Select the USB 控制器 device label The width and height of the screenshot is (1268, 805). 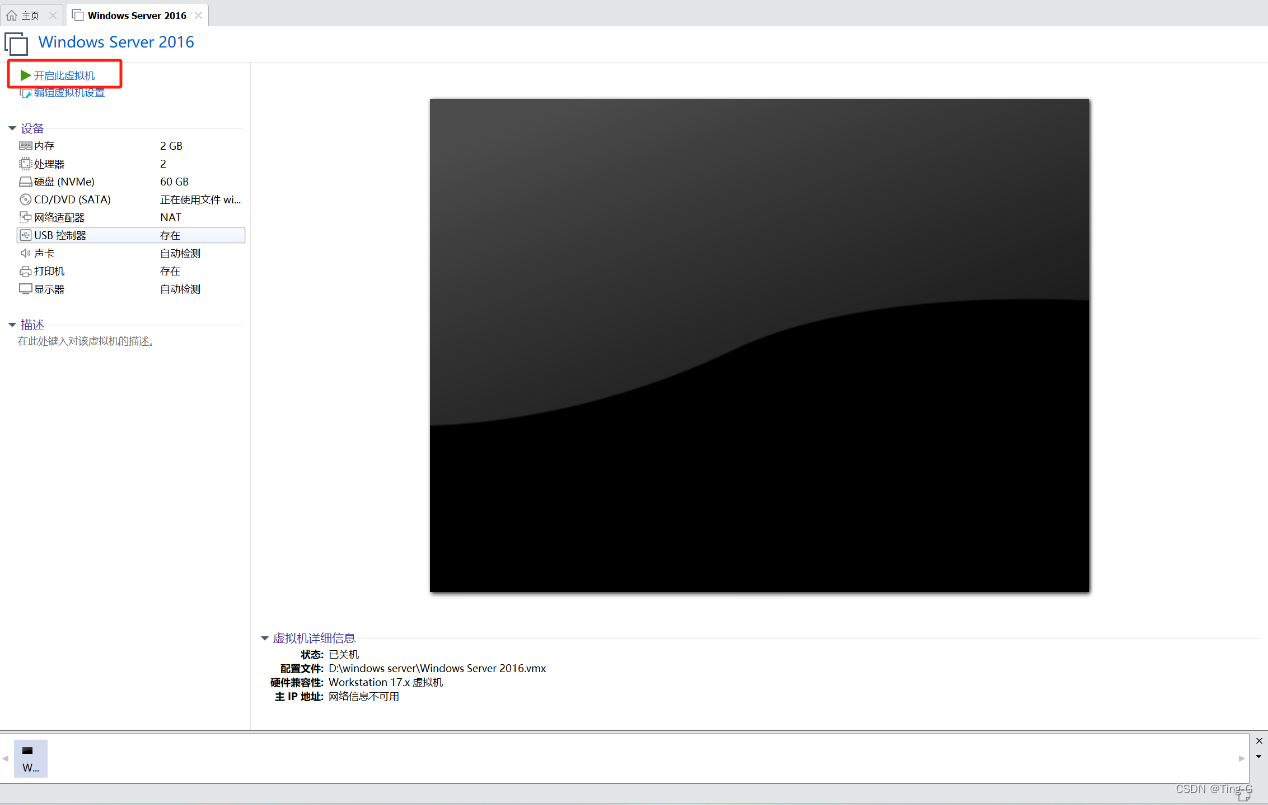pyautogui.click(x=60, y=235)
